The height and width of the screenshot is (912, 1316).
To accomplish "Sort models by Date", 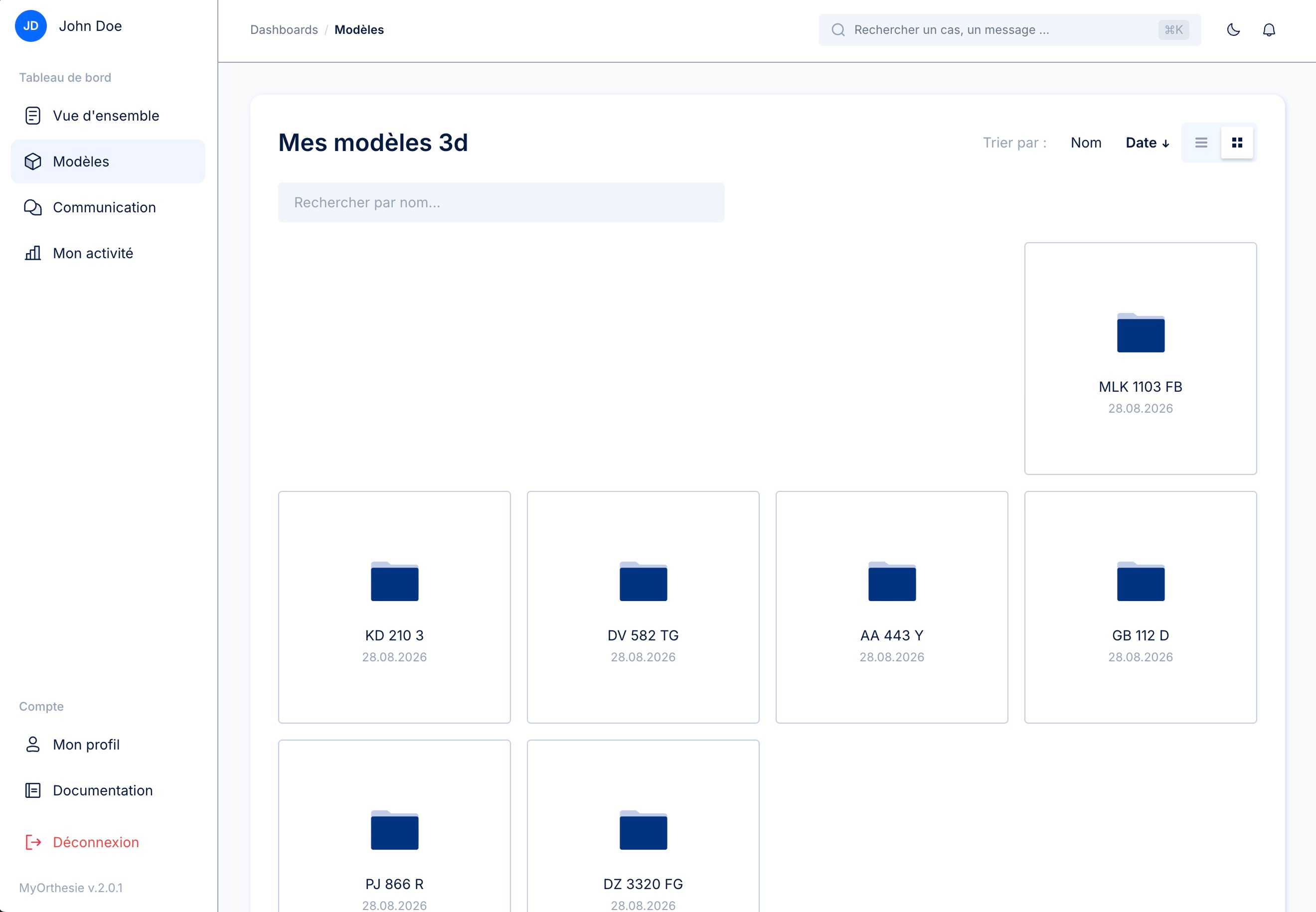I will [x=1148, y=143].
